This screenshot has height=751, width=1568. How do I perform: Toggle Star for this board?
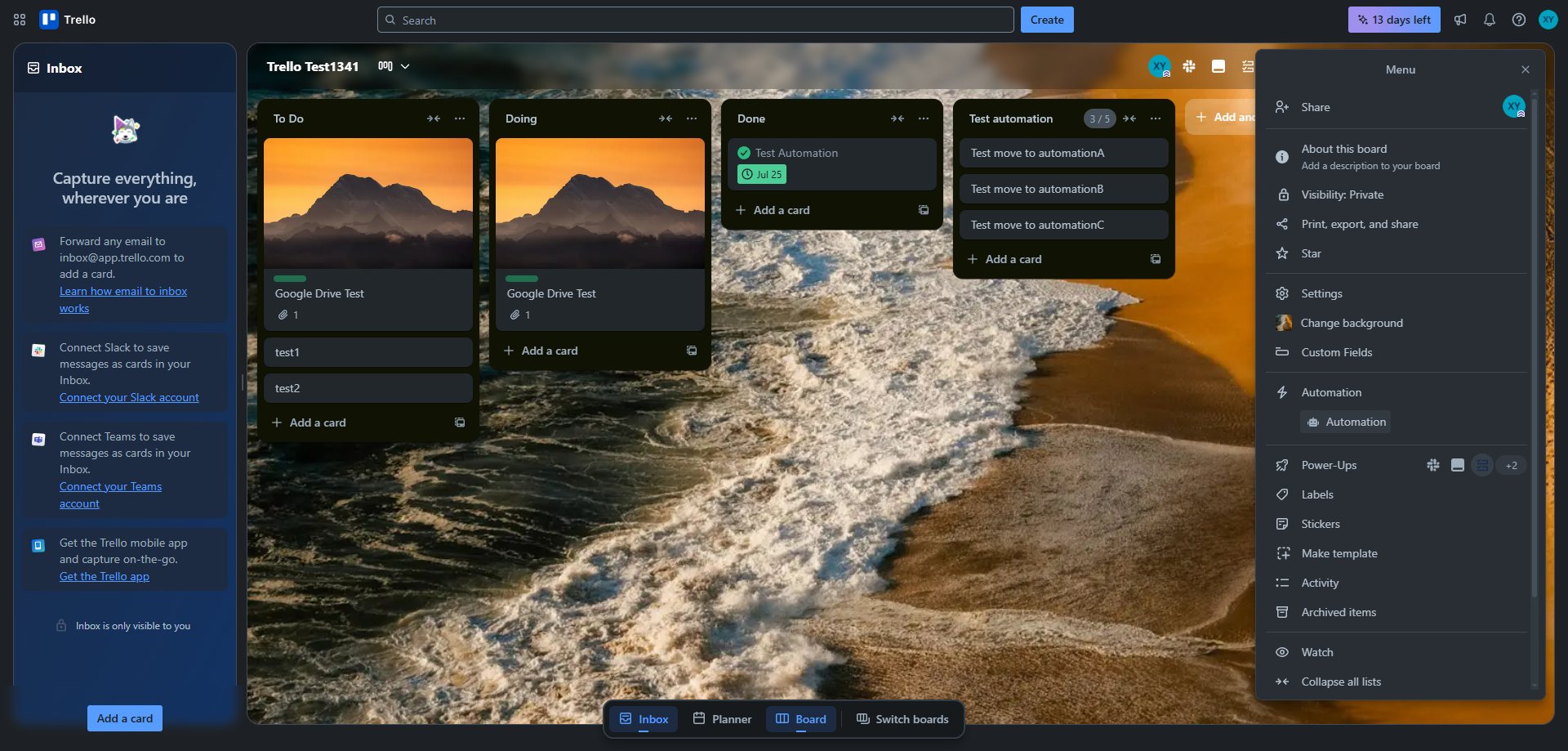coord(1396,253)
